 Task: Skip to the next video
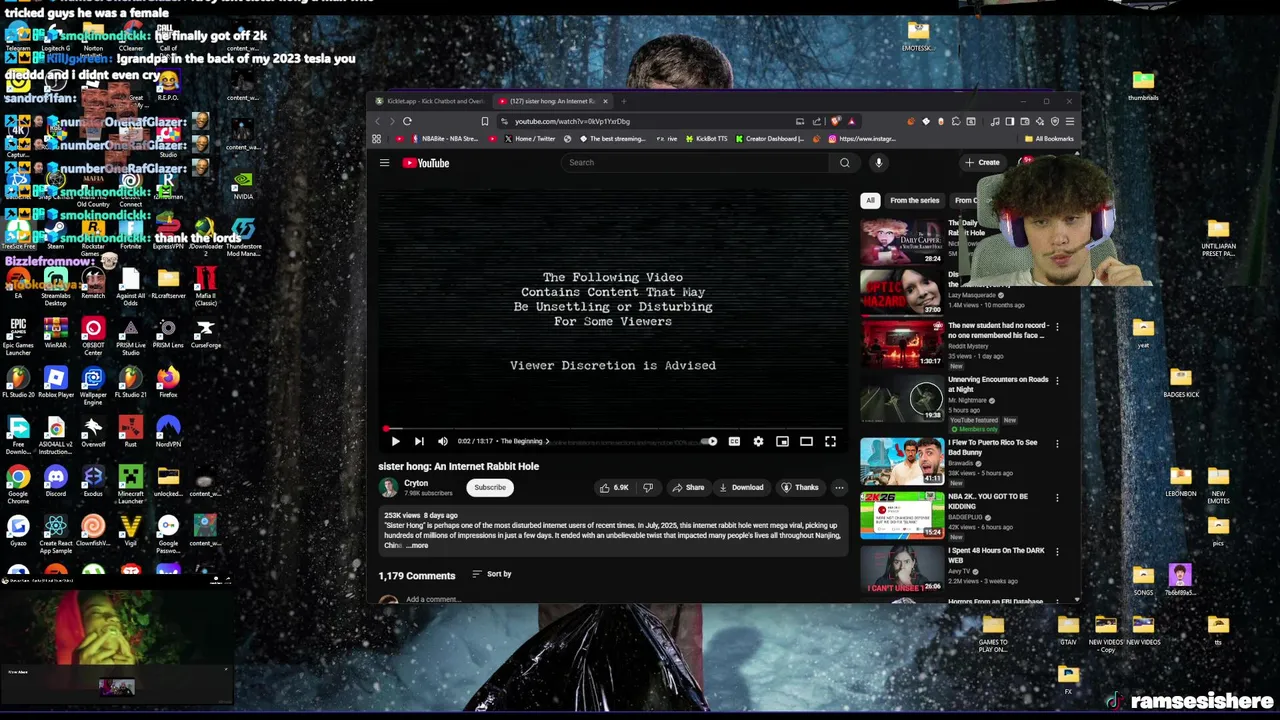point(419,441)
